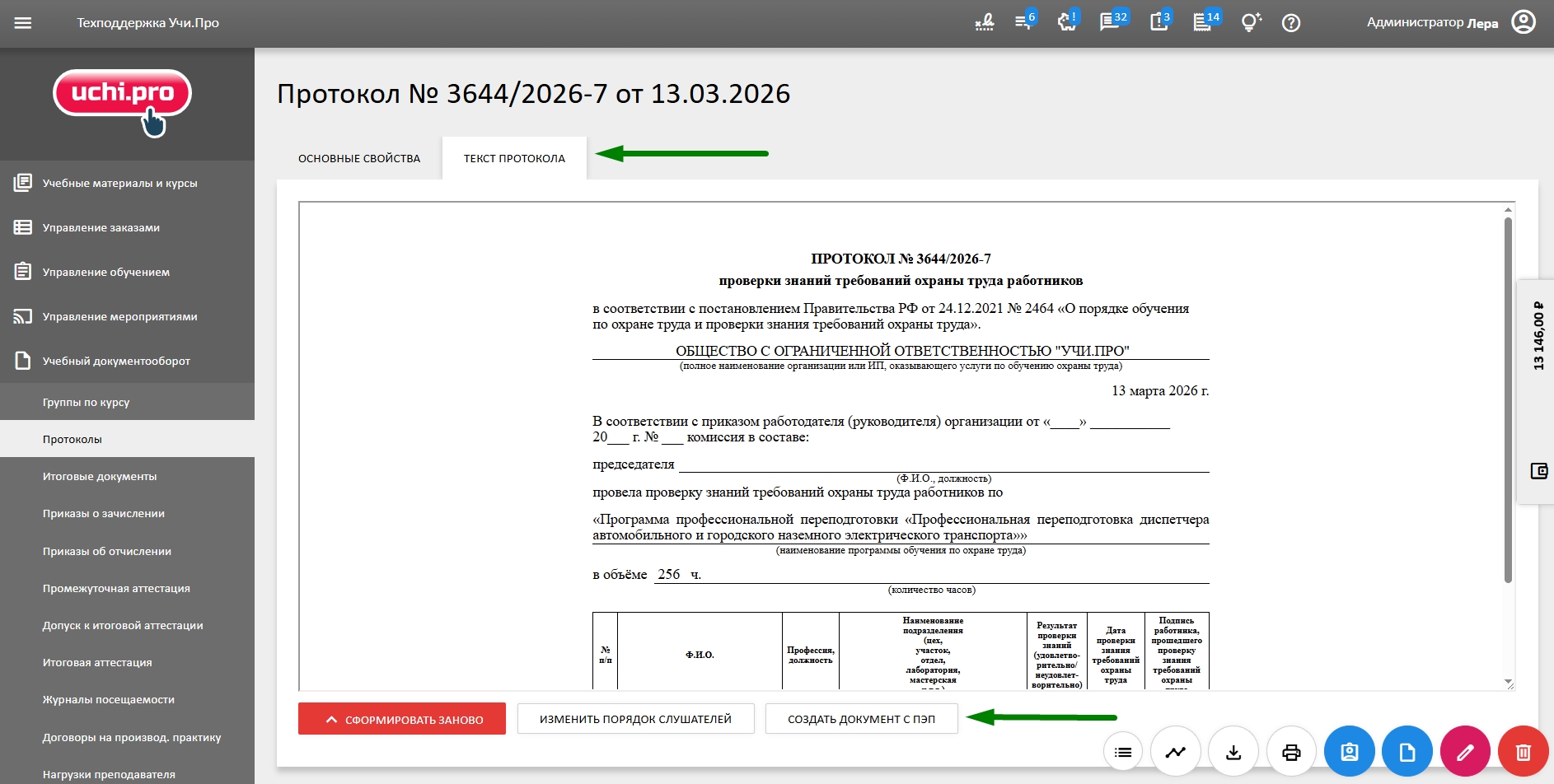Screen dimensions: 1554x784
Task: Open the help question mark icon
Action: pos(1291,23)
